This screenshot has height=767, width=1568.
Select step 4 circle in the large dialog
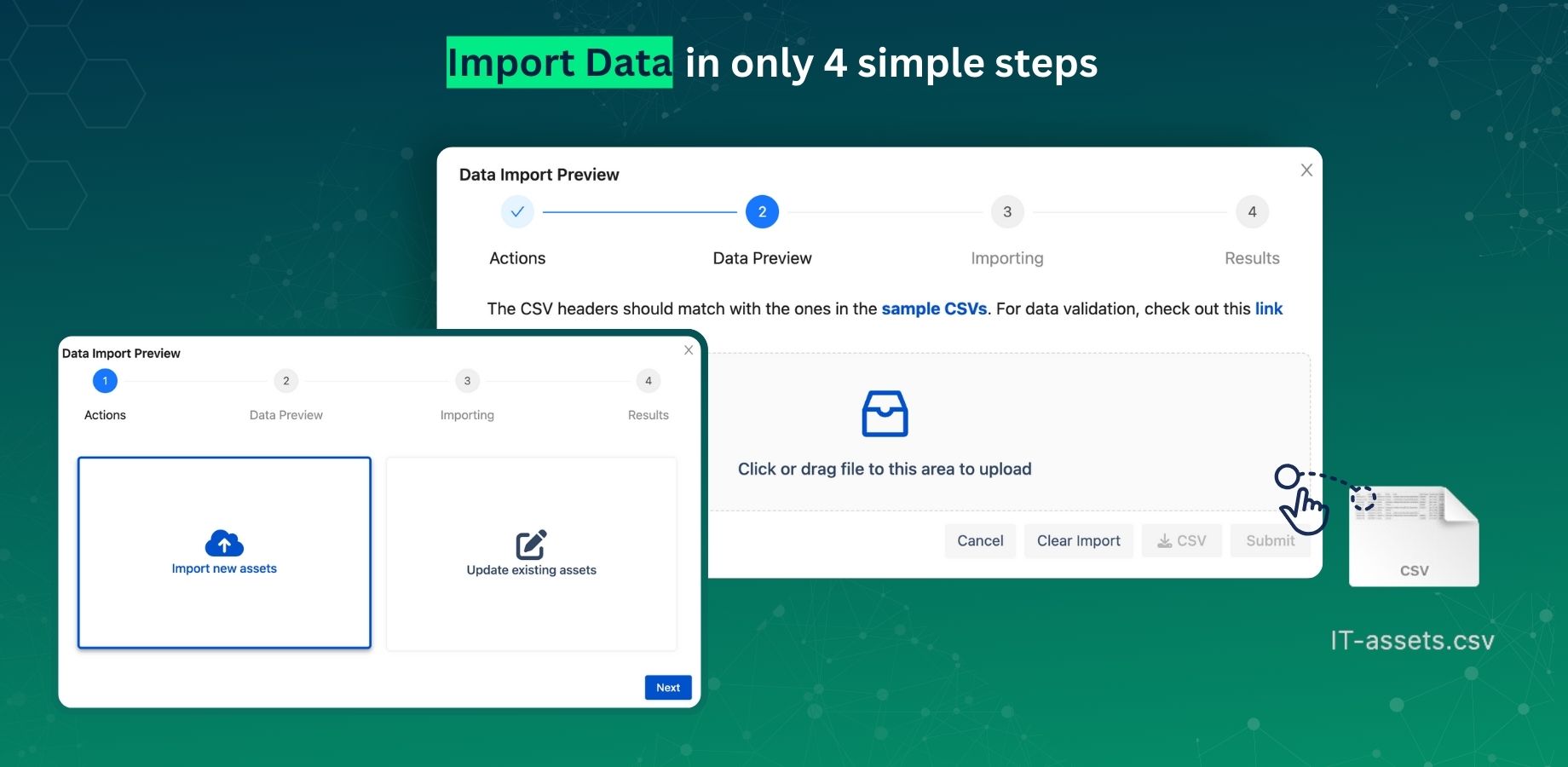(1252, 212)
